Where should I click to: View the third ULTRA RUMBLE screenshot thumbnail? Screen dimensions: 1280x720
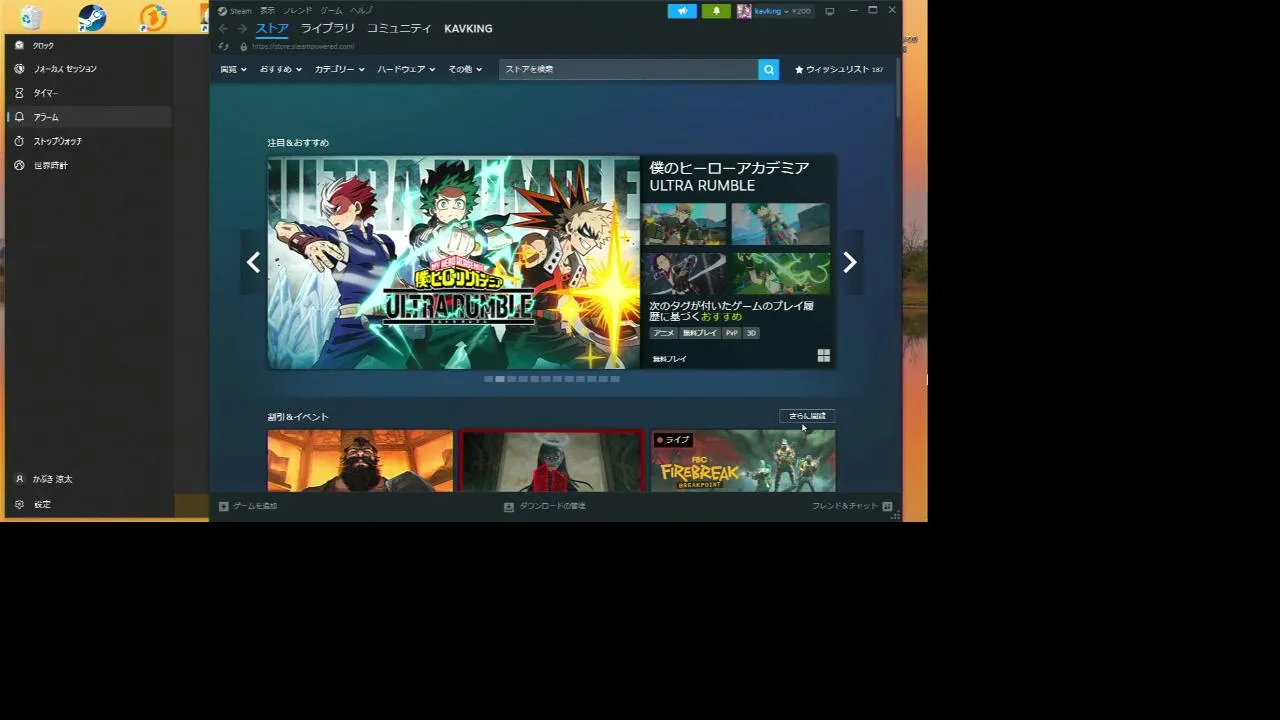685,273
